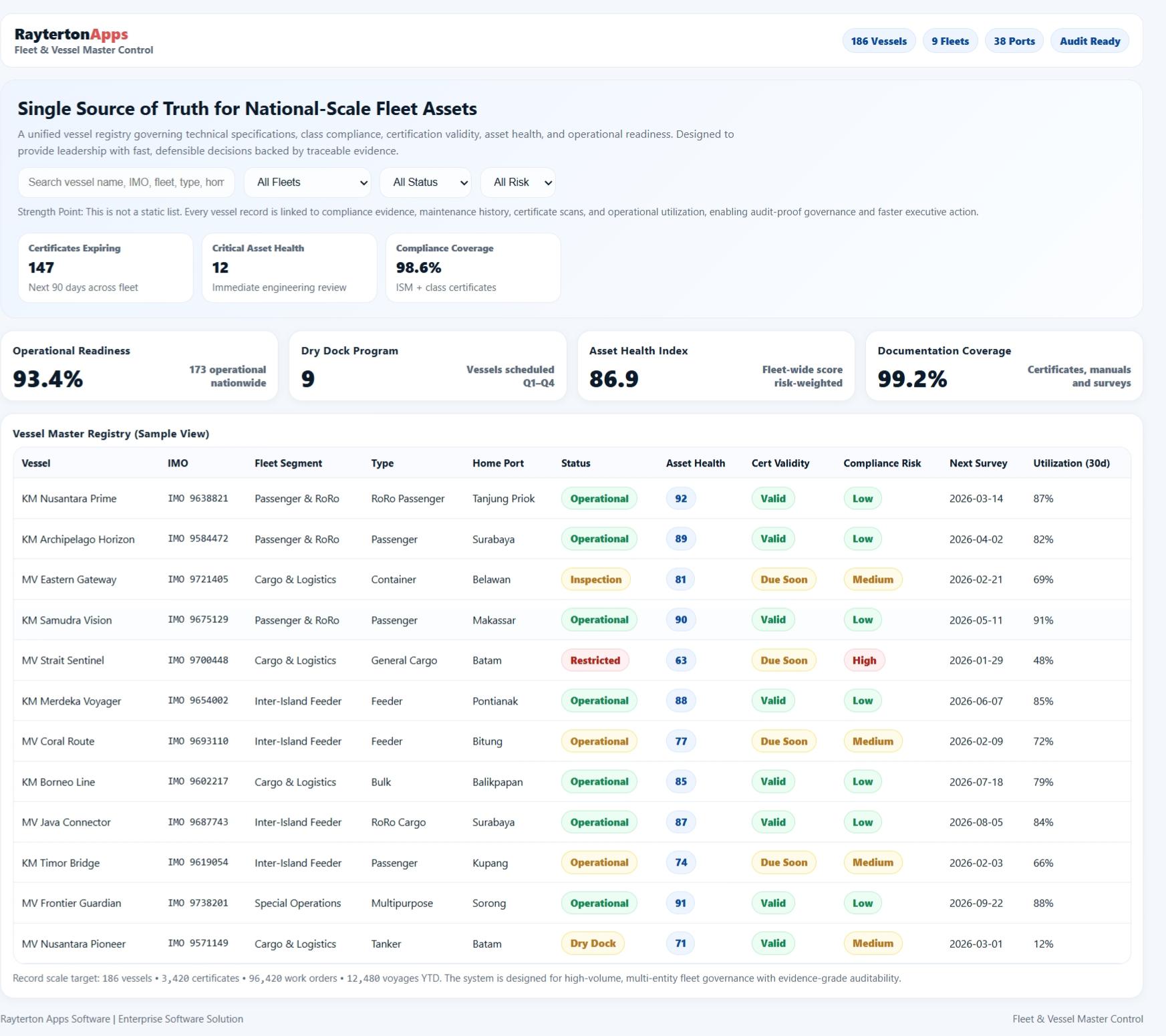Screen dimensions: 1166x1036
Task: Click the Audit Ready status badge
Action: [x=1089, y=40]
